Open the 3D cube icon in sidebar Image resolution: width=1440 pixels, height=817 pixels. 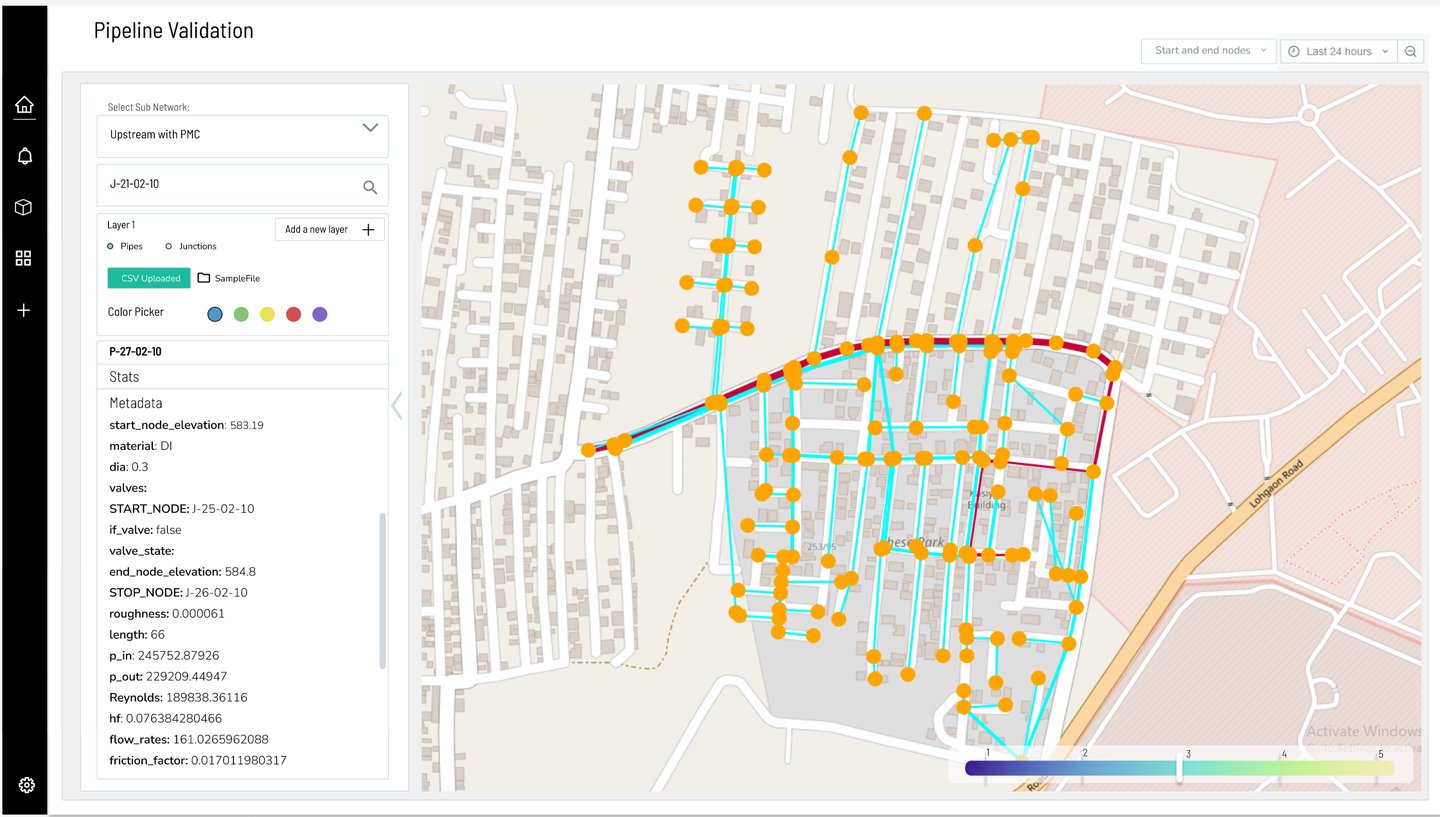[24, 207]
